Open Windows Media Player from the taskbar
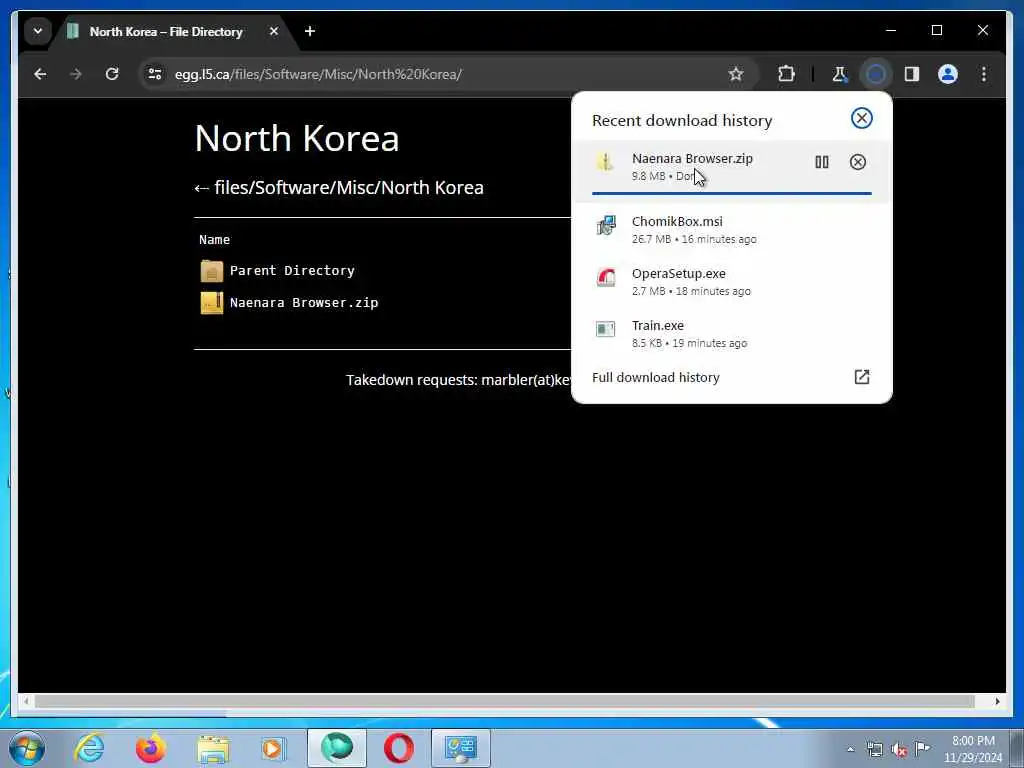This screenshot has height=768, width=1024. [273, 748]
